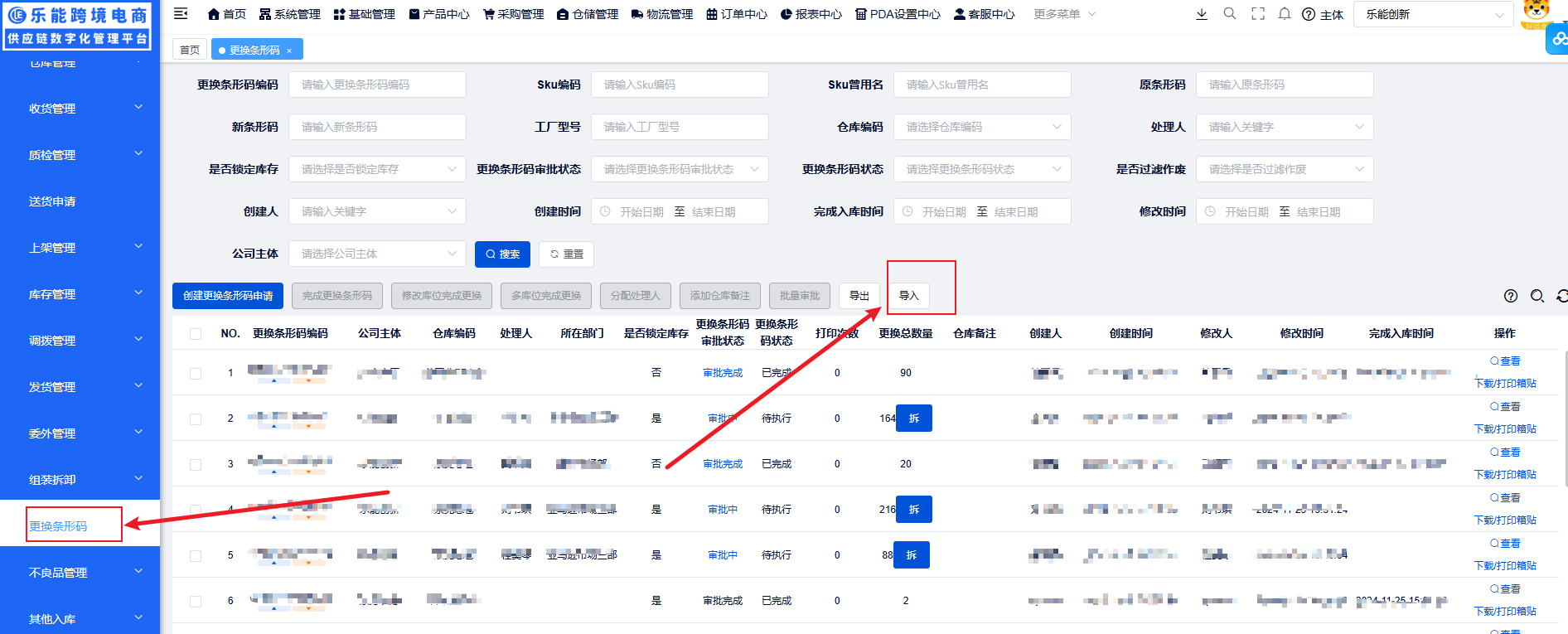
Task: Open the 仓储管理 top menu
Action: click(588, 14)
